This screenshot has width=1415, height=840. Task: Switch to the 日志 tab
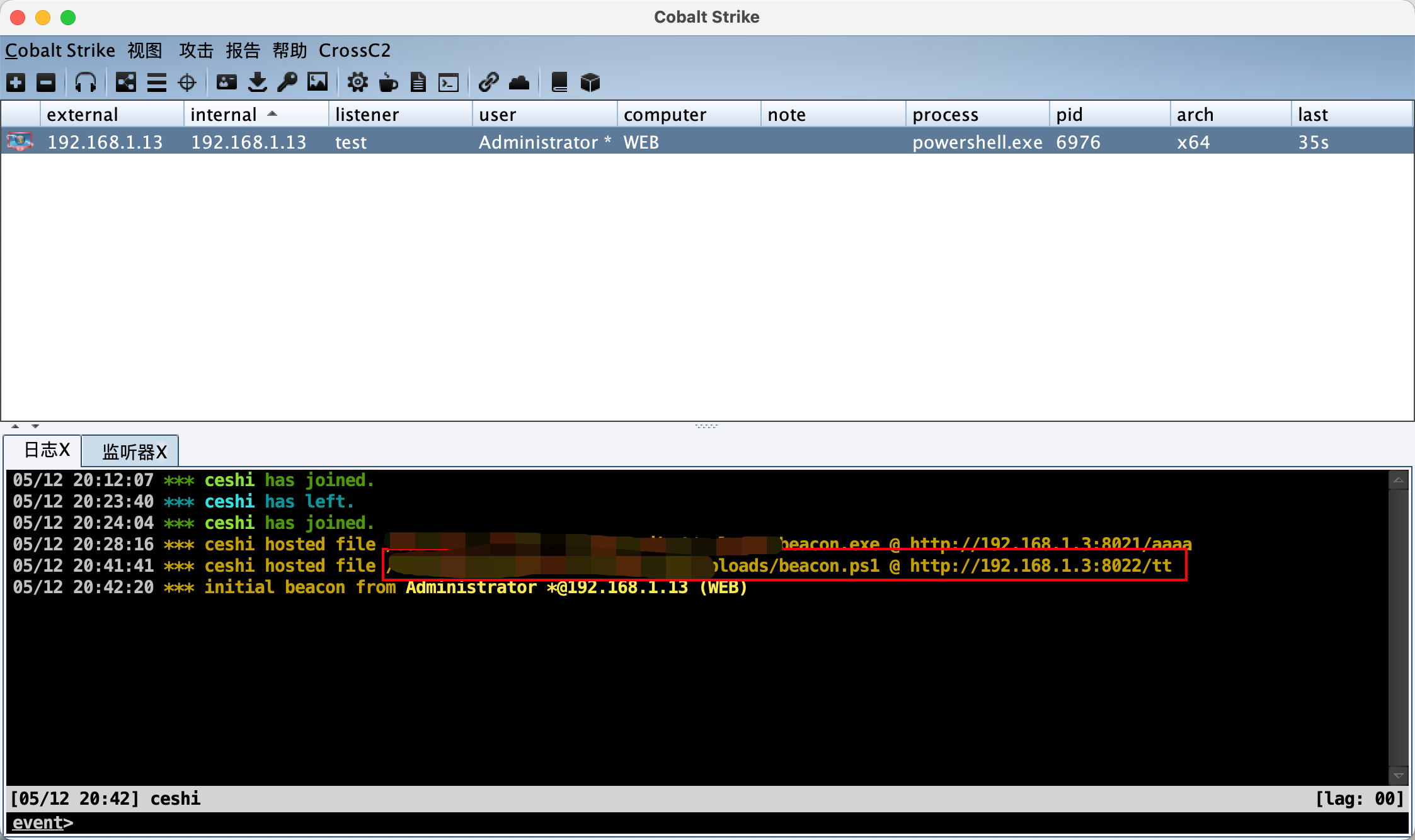point(43,450)
